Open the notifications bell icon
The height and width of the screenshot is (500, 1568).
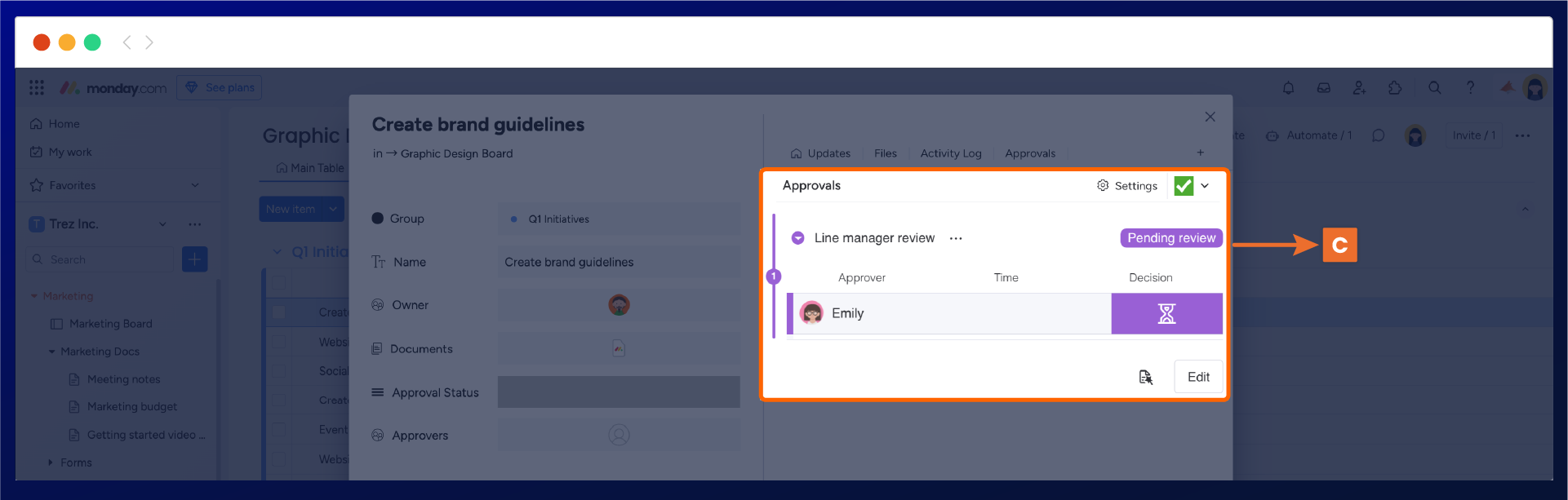point(1288,88)
